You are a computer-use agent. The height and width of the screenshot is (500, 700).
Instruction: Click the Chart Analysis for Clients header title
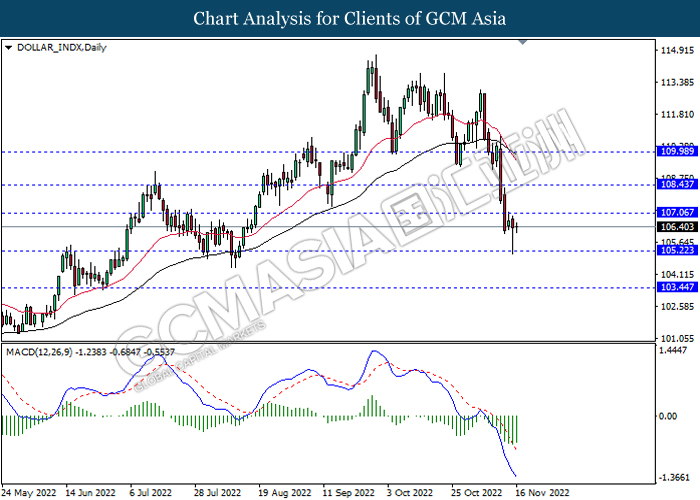click(350, 18)
